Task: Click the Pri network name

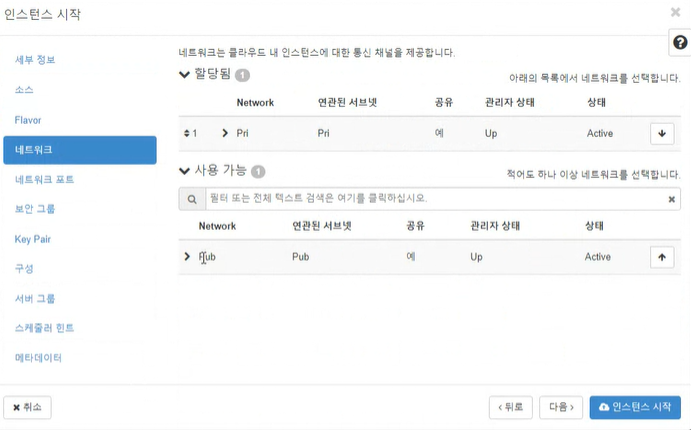Action: point(242,133)
